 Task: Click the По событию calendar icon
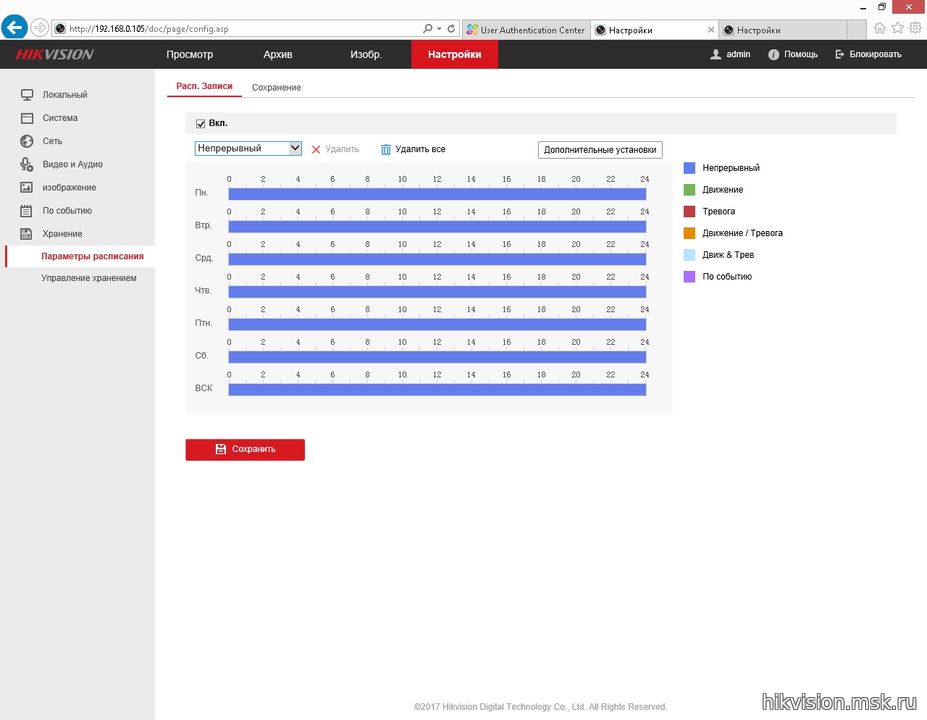click(x=27, y=210)
